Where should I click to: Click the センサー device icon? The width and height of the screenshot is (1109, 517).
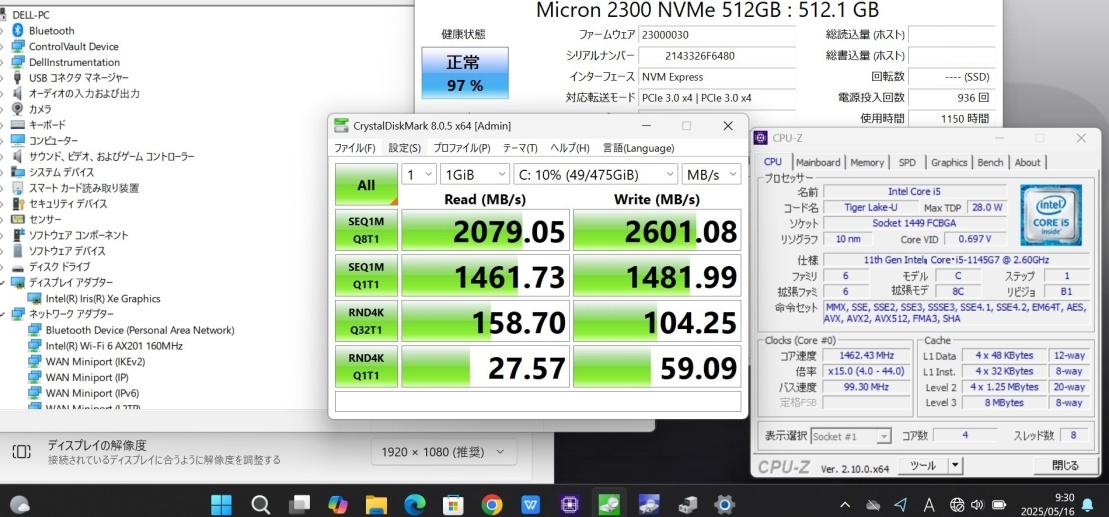[x=18, y=219]
